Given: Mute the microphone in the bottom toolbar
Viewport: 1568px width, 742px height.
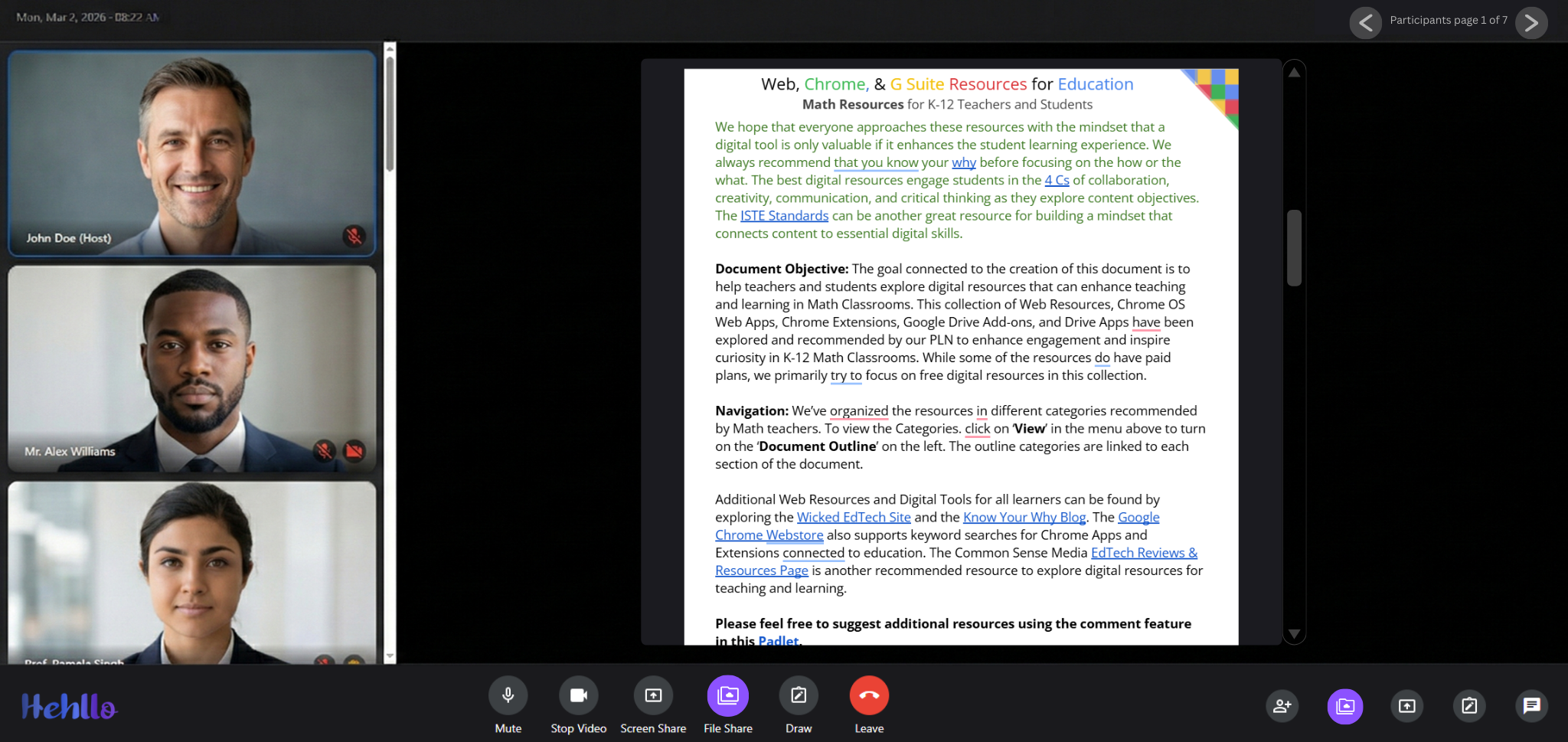Looking at the screenshot, I should pos(508,695).
